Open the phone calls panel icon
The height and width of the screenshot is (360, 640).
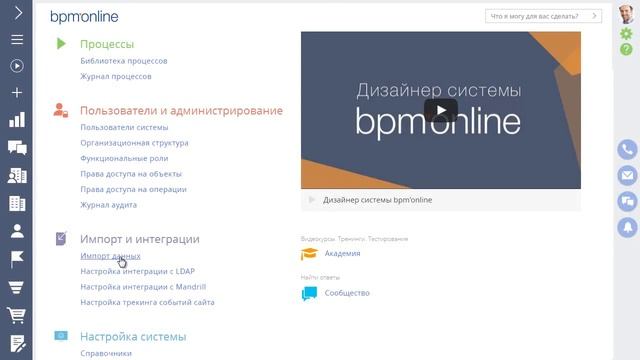(627, 150)
